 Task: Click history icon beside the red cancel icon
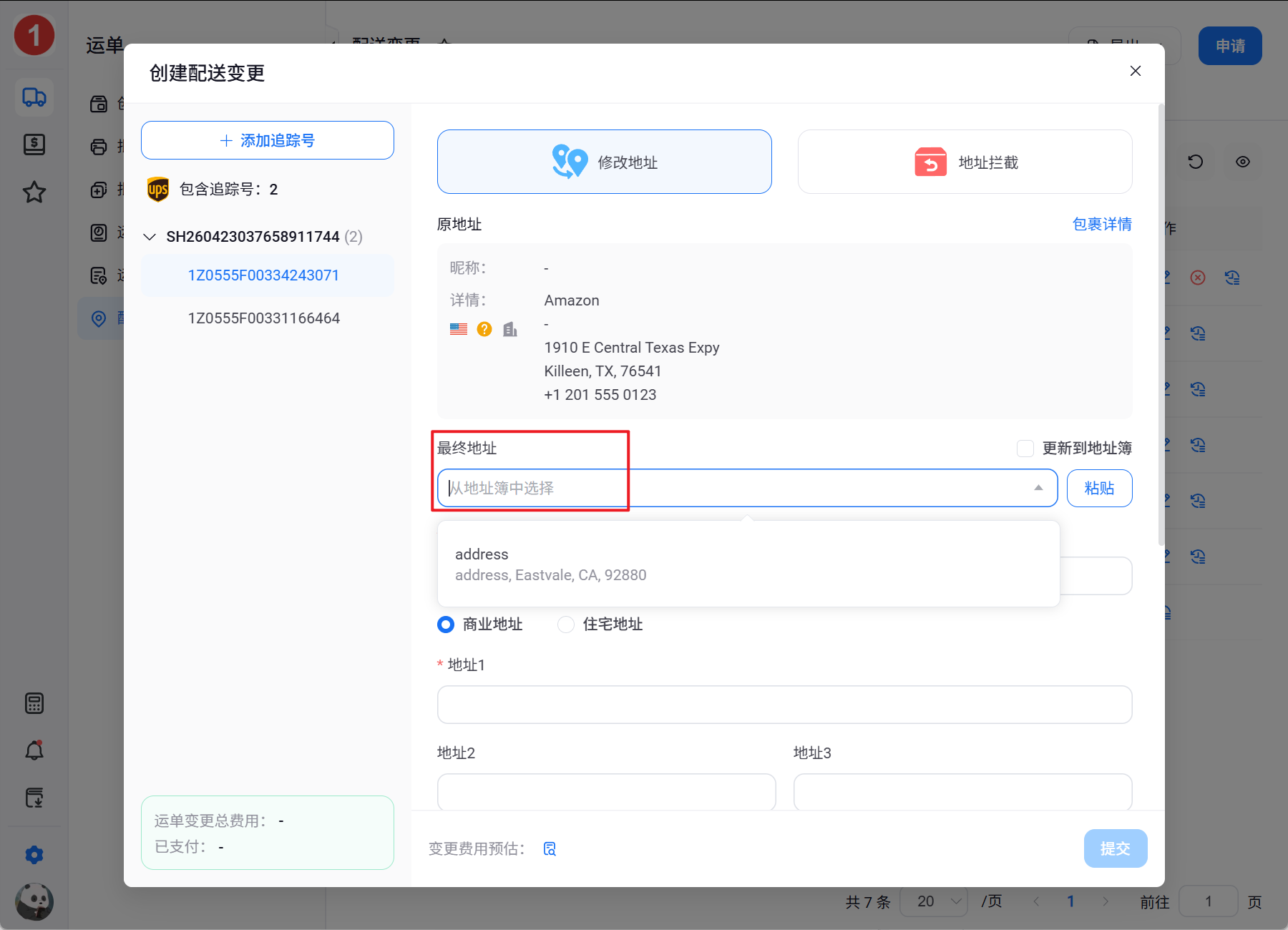coord(1232,278)
